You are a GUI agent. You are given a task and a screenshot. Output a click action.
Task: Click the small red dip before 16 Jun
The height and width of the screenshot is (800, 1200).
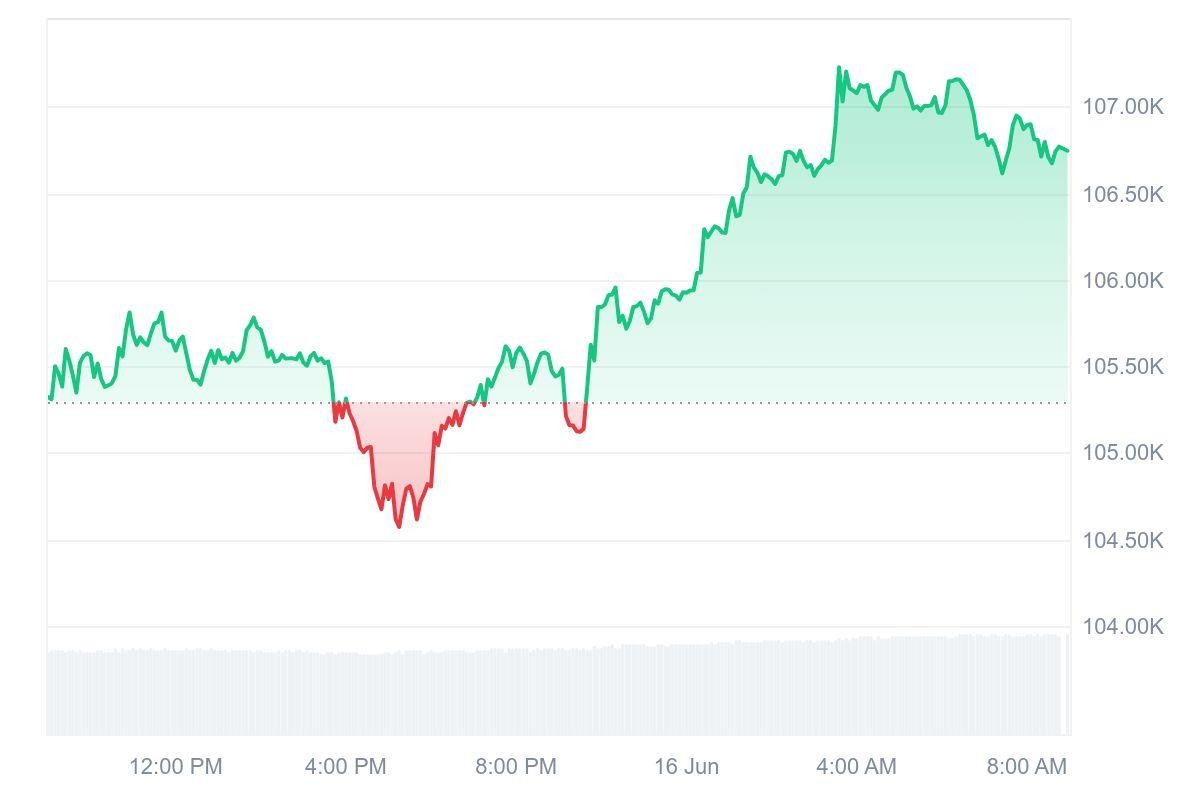(x=577, y=429)
